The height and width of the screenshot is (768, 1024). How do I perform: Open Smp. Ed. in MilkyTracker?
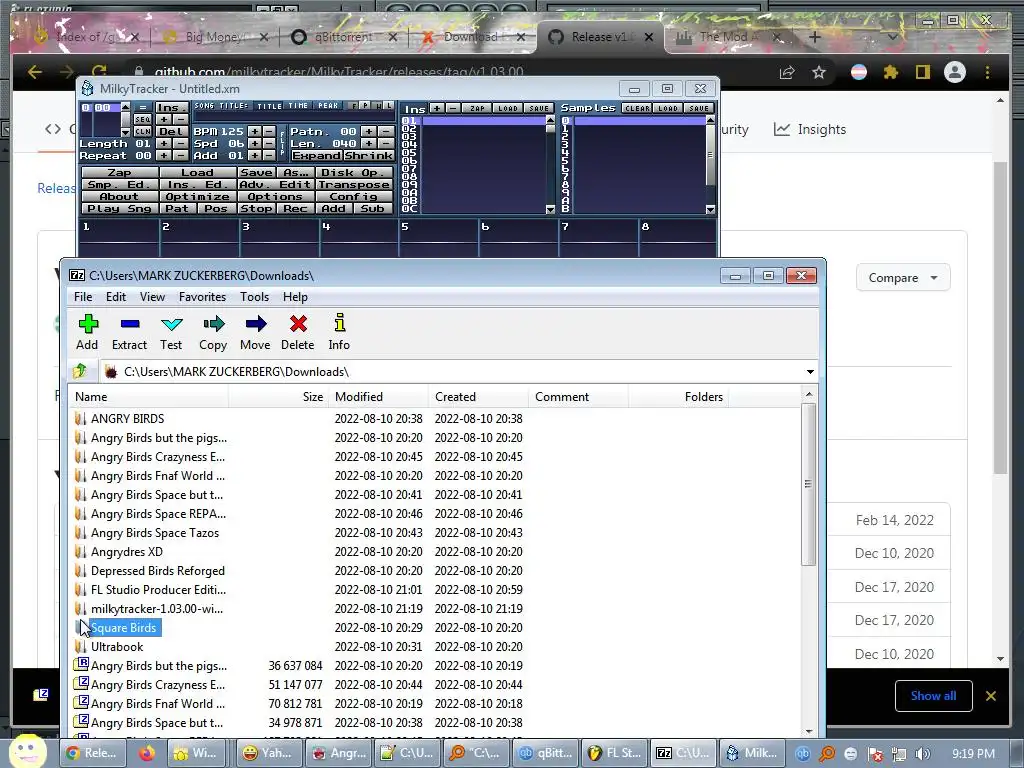pos(120,185)
